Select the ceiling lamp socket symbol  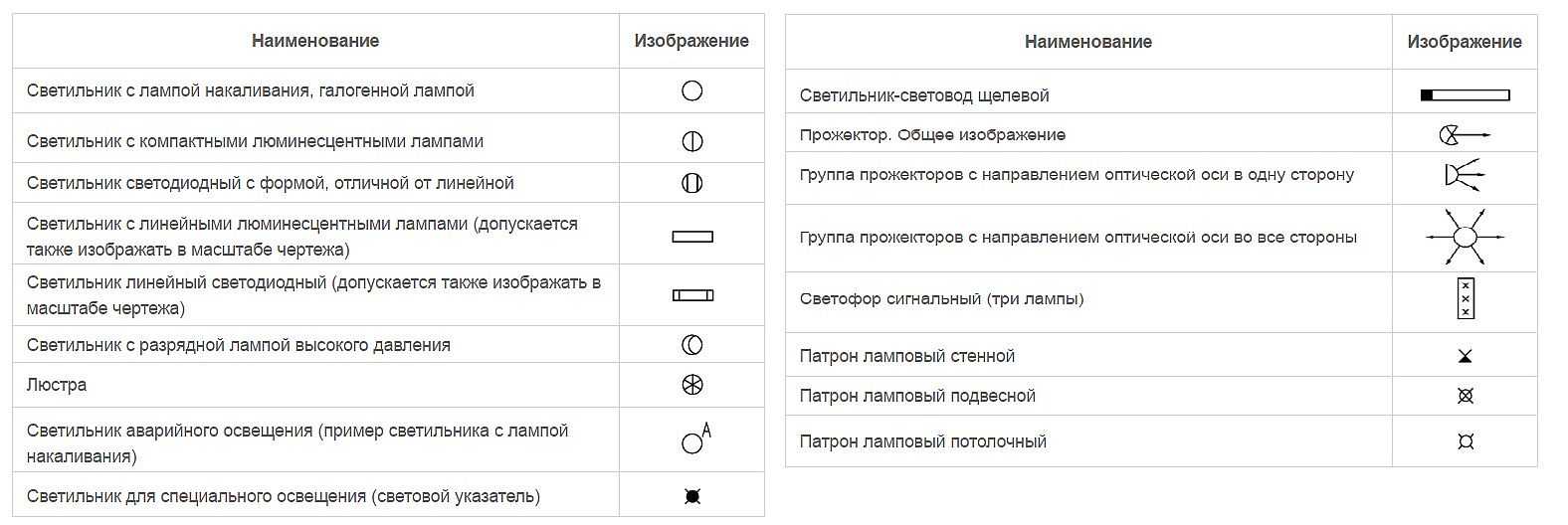pos(1465,441)
